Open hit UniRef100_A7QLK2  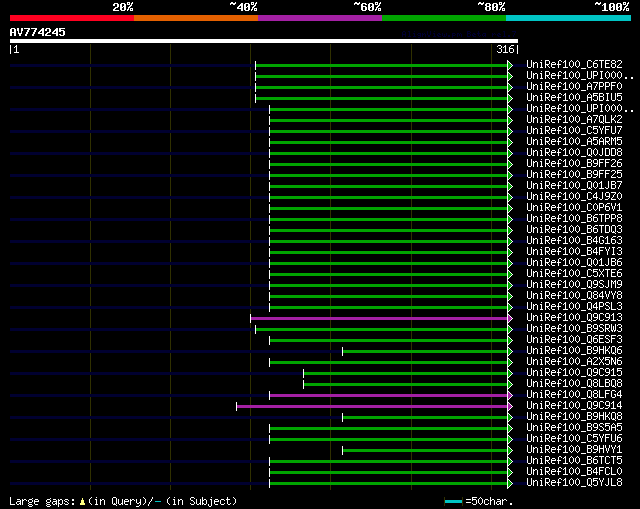[x=574, y=120]
